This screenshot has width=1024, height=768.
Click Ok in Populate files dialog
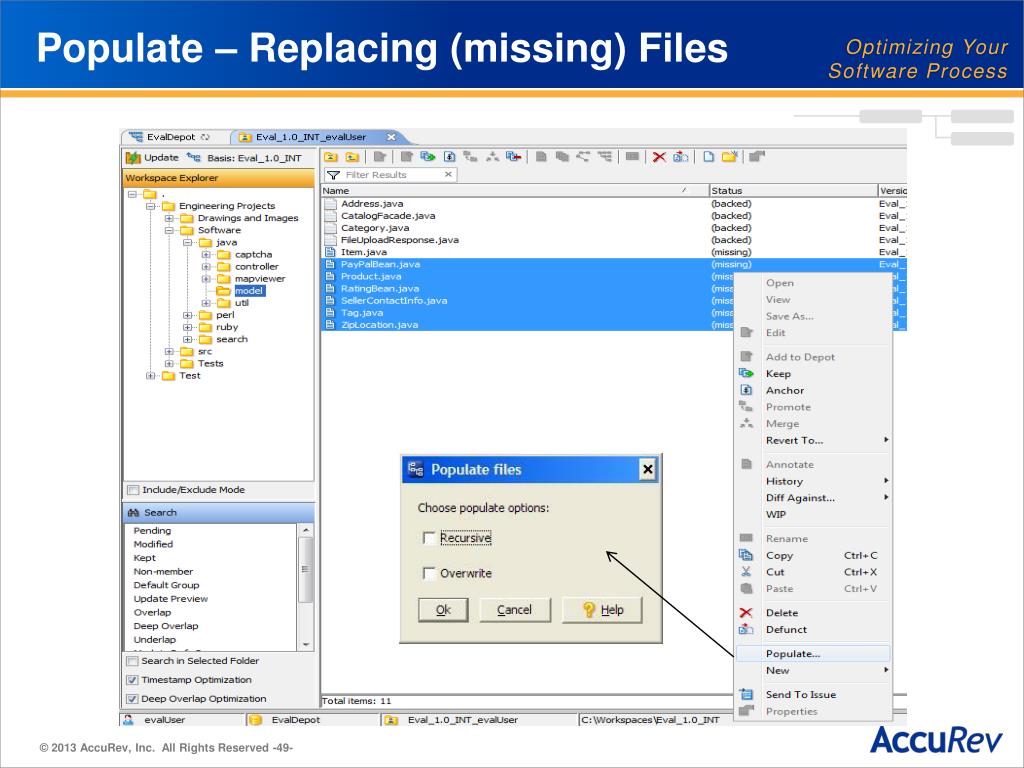(443, 610)
